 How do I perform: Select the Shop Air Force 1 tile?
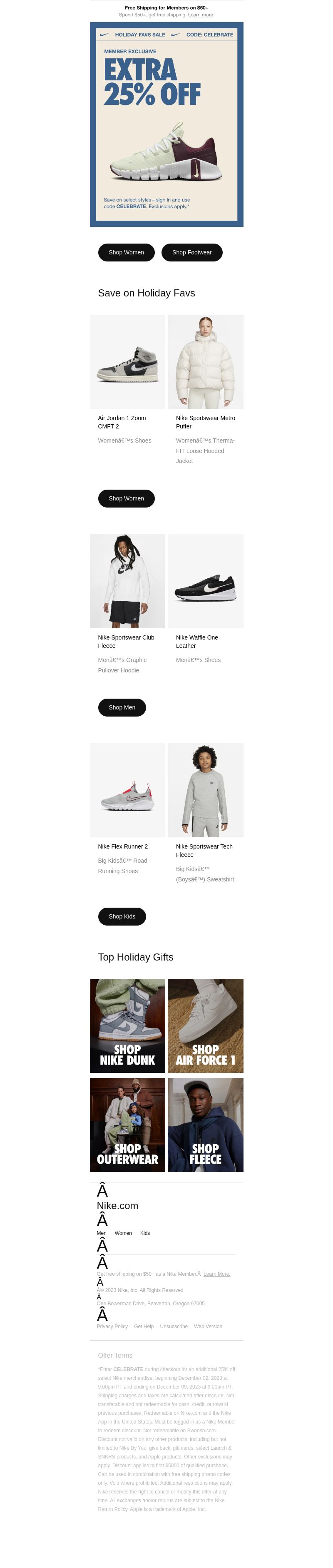[206, 1025]
